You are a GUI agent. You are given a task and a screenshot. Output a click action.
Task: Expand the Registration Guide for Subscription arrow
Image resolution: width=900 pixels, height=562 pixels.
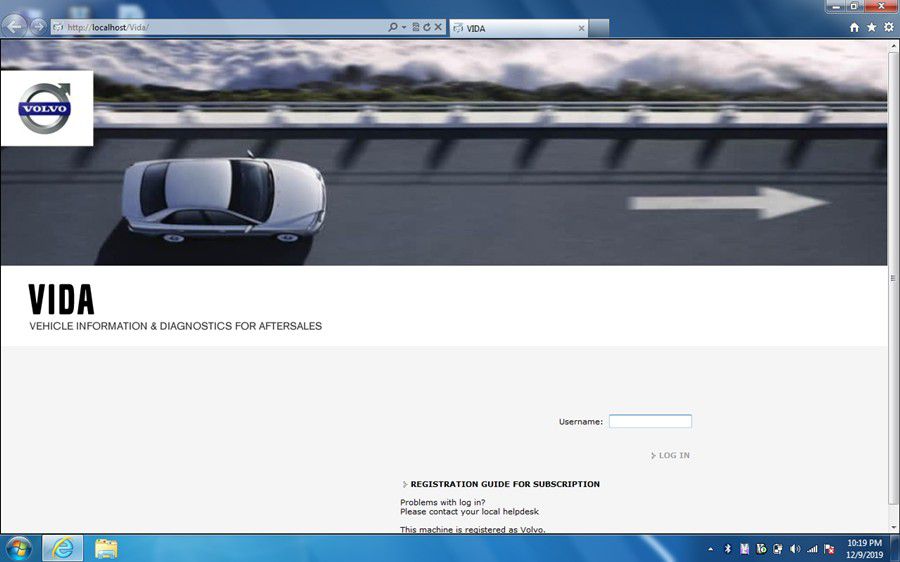(x=405, y=485)
